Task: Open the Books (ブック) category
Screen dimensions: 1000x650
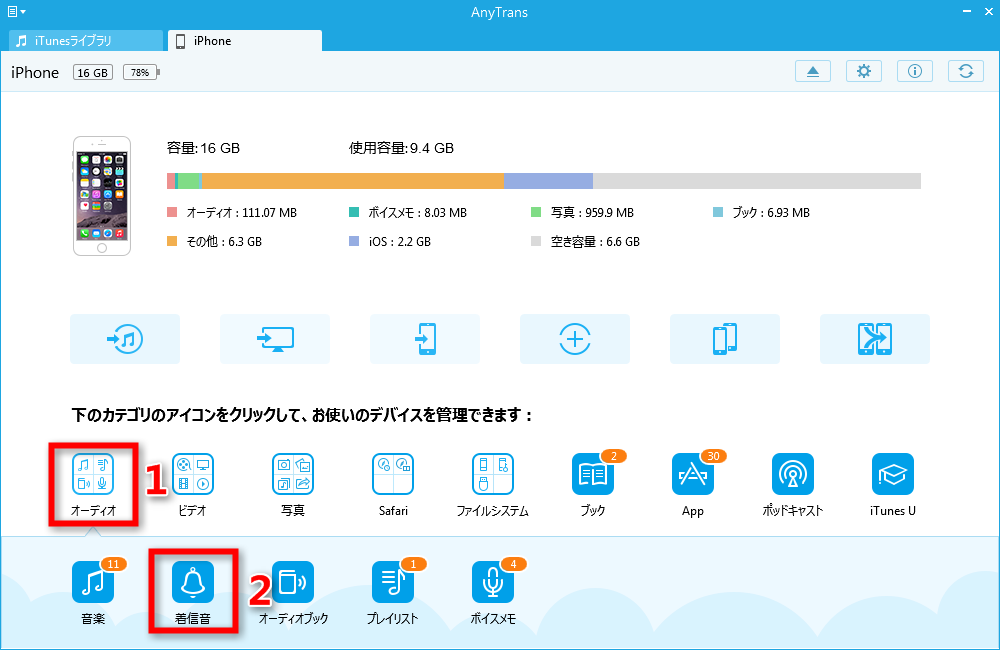Action: (x=592, y=474)
